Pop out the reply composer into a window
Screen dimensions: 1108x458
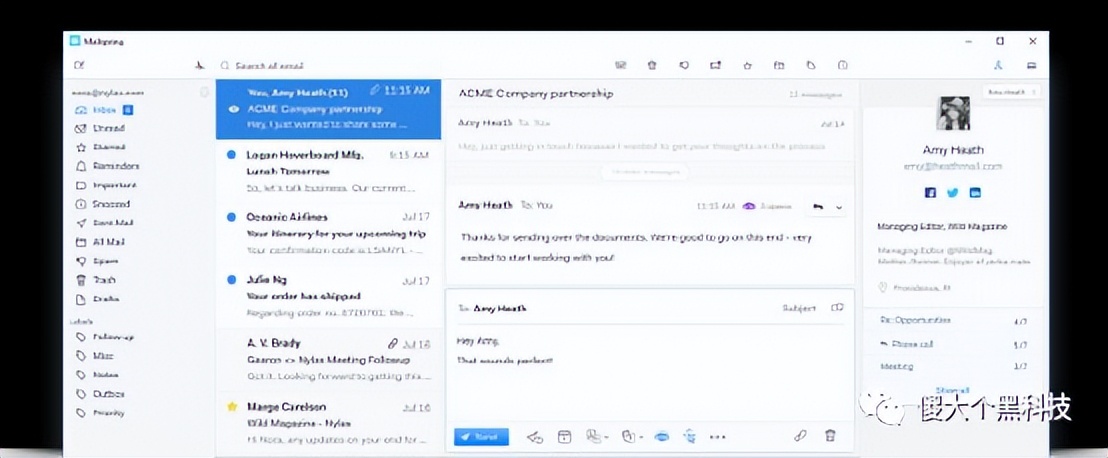837,307
